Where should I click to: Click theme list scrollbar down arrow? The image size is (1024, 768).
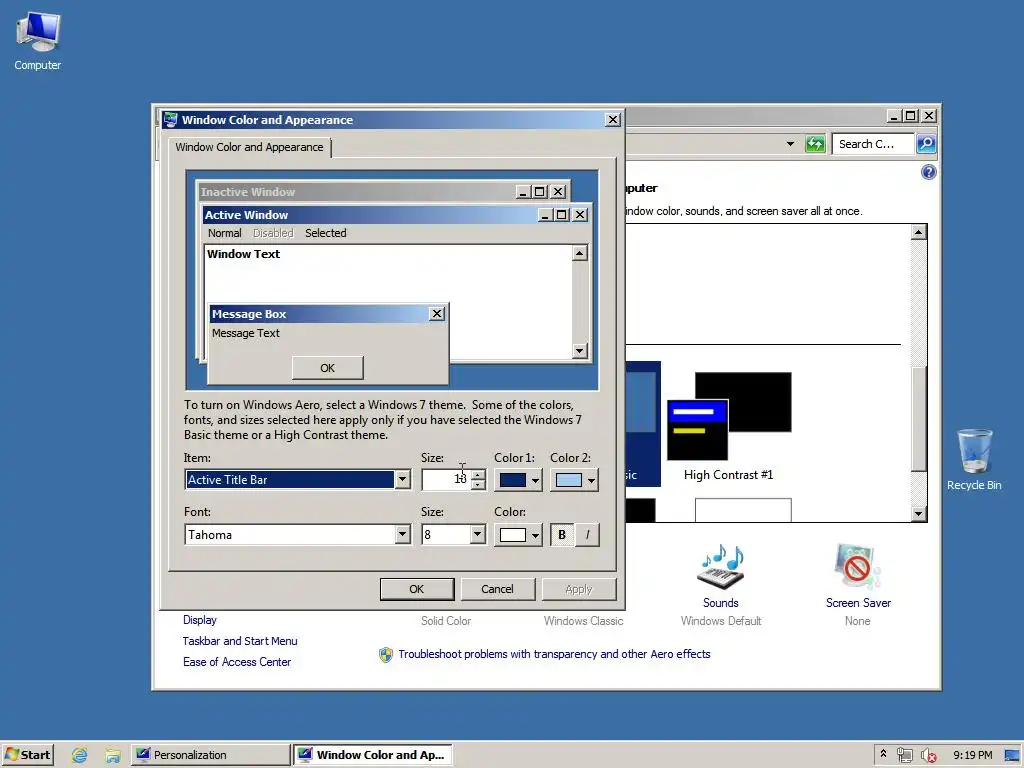(x=919, y=514)
